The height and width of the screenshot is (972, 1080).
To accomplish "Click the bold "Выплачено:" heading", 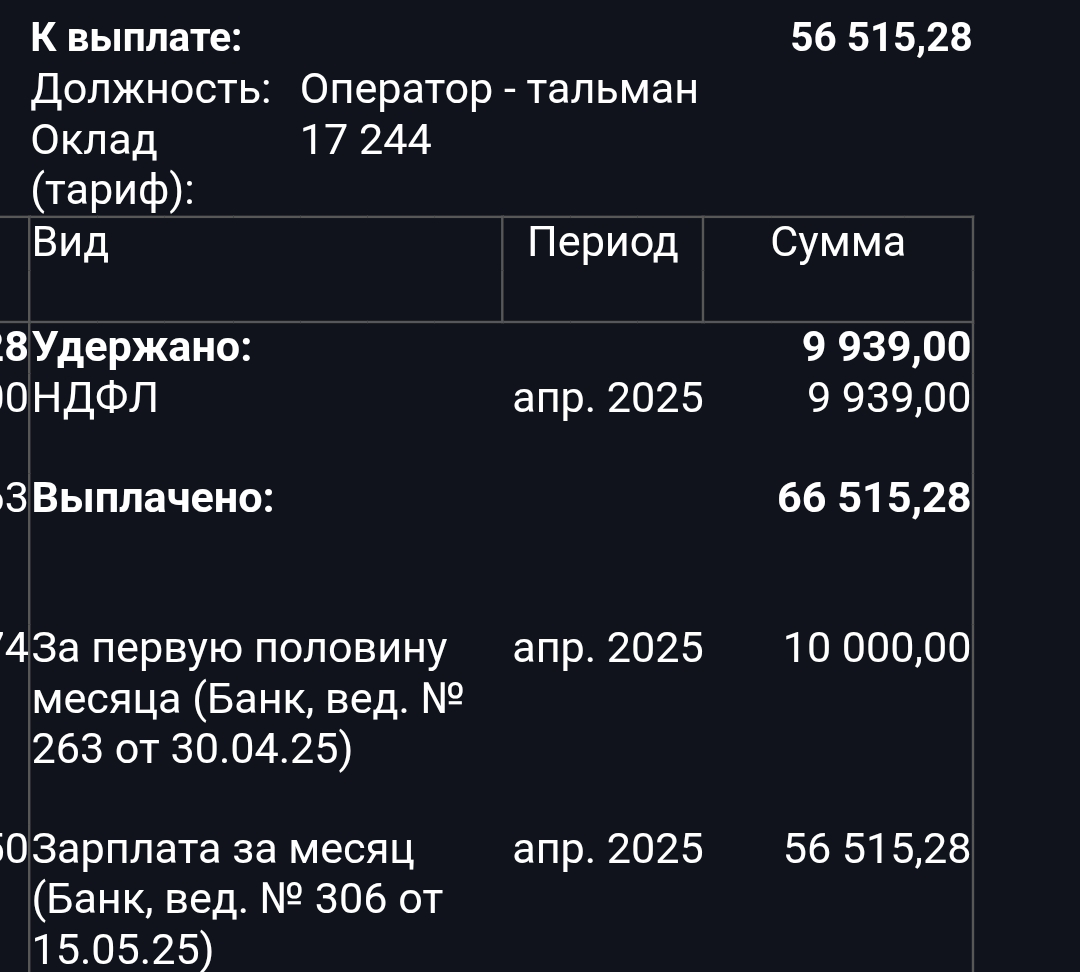I will pyautogui.click(x=153, y=498).
